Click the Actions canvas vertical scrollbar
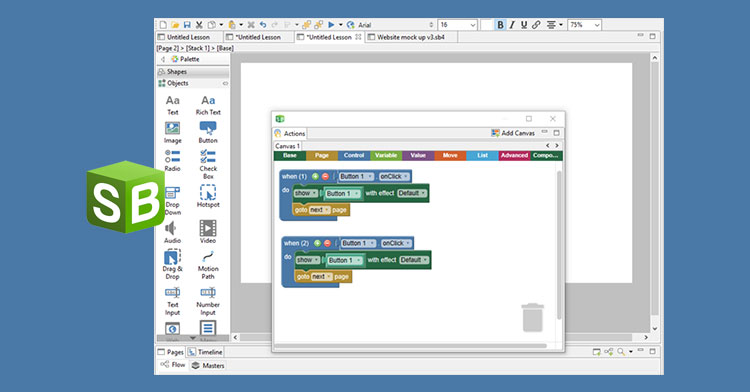The height and width of the screenshot is (392, 750). tap(559, 245)
